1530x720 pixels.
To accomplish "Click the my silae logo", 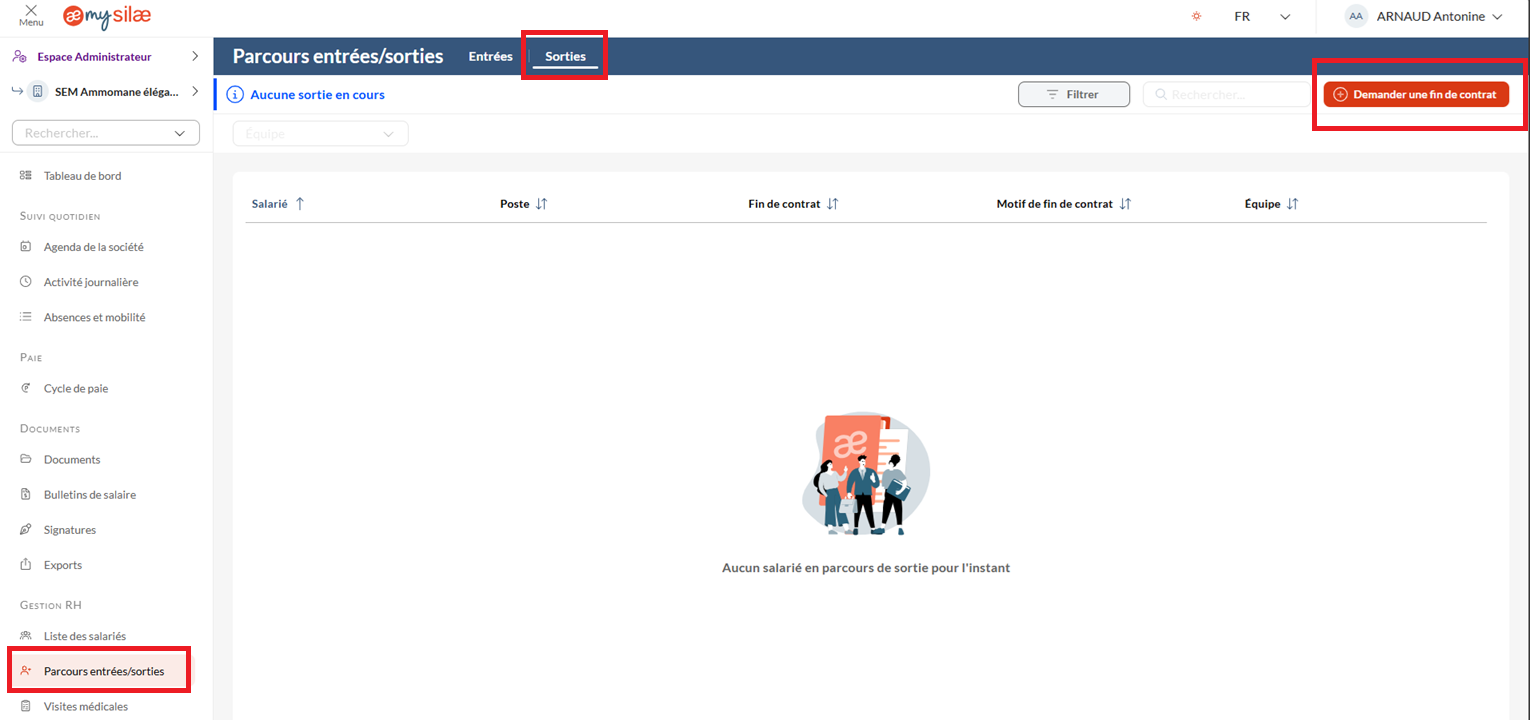I will coord(108,17).
